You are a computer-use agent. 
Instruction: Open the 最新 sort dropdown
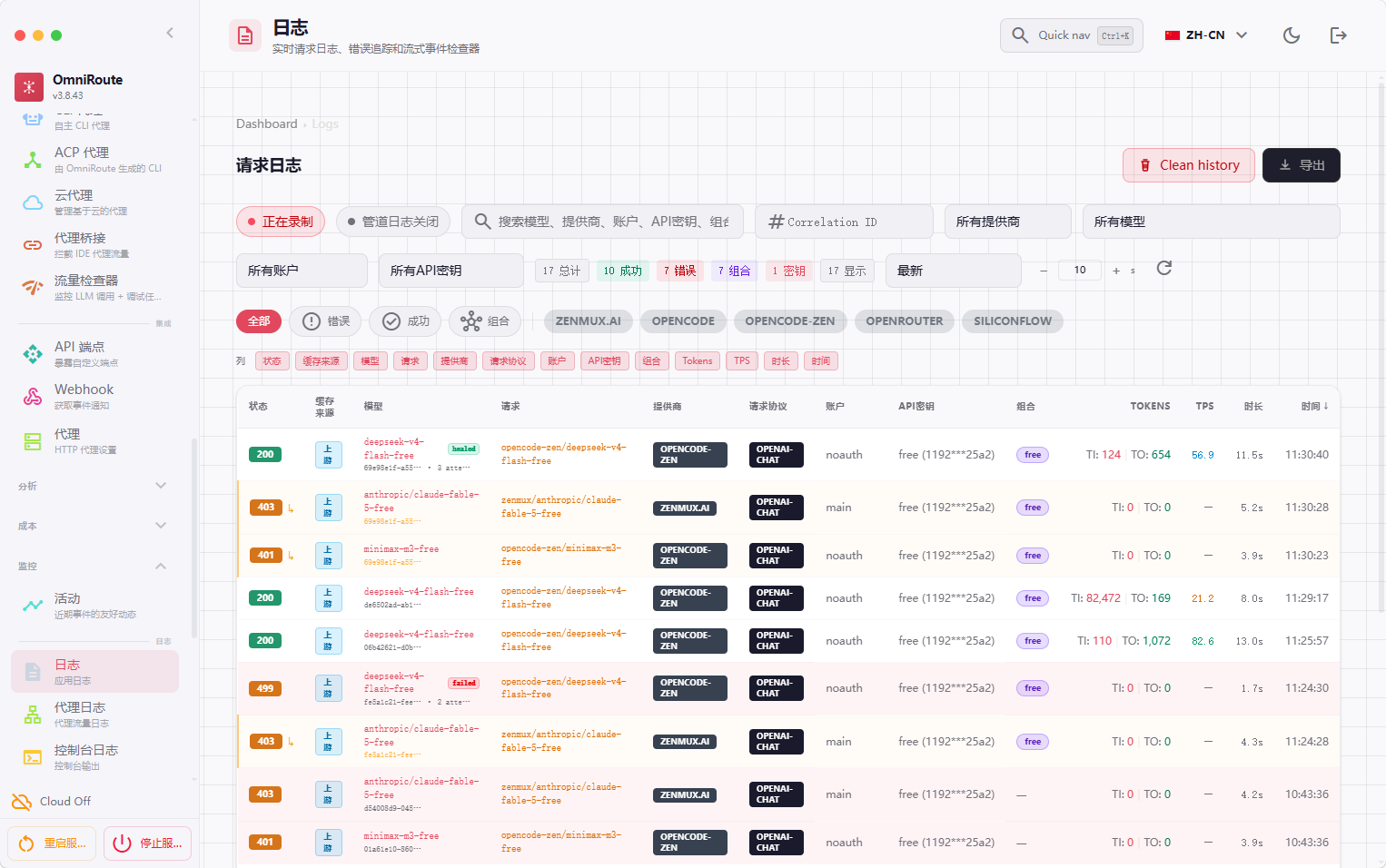coord(953,271)
